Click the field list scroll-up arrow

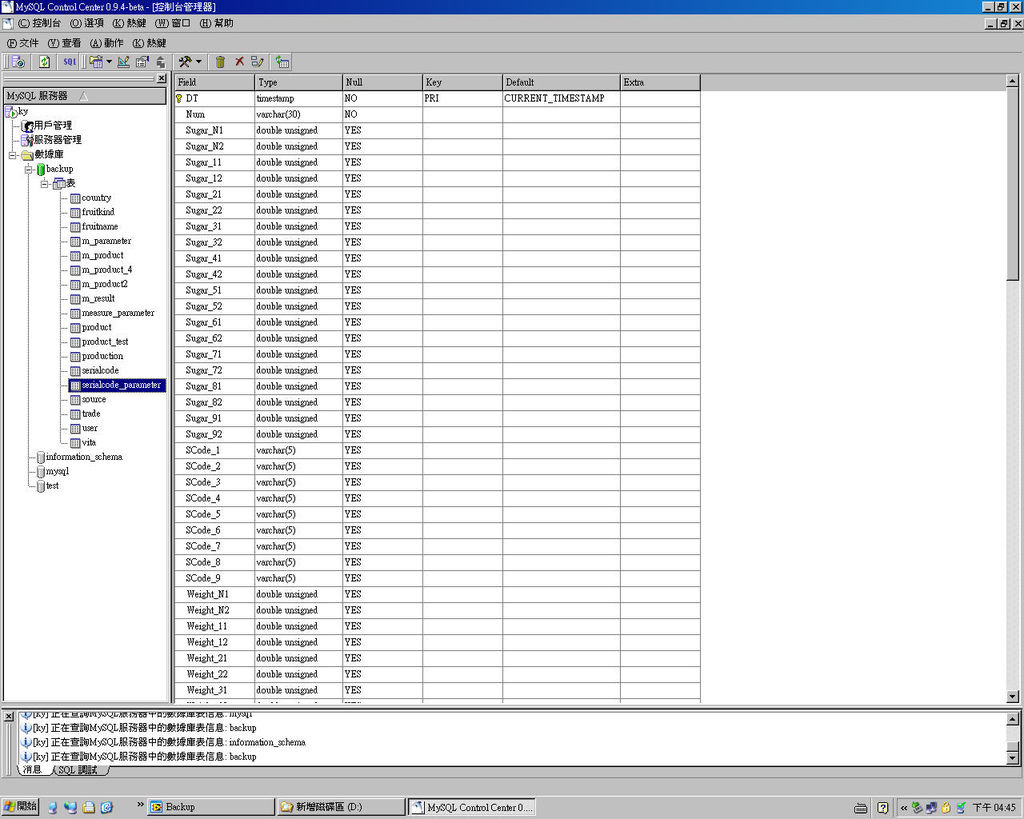(1012, 82)
